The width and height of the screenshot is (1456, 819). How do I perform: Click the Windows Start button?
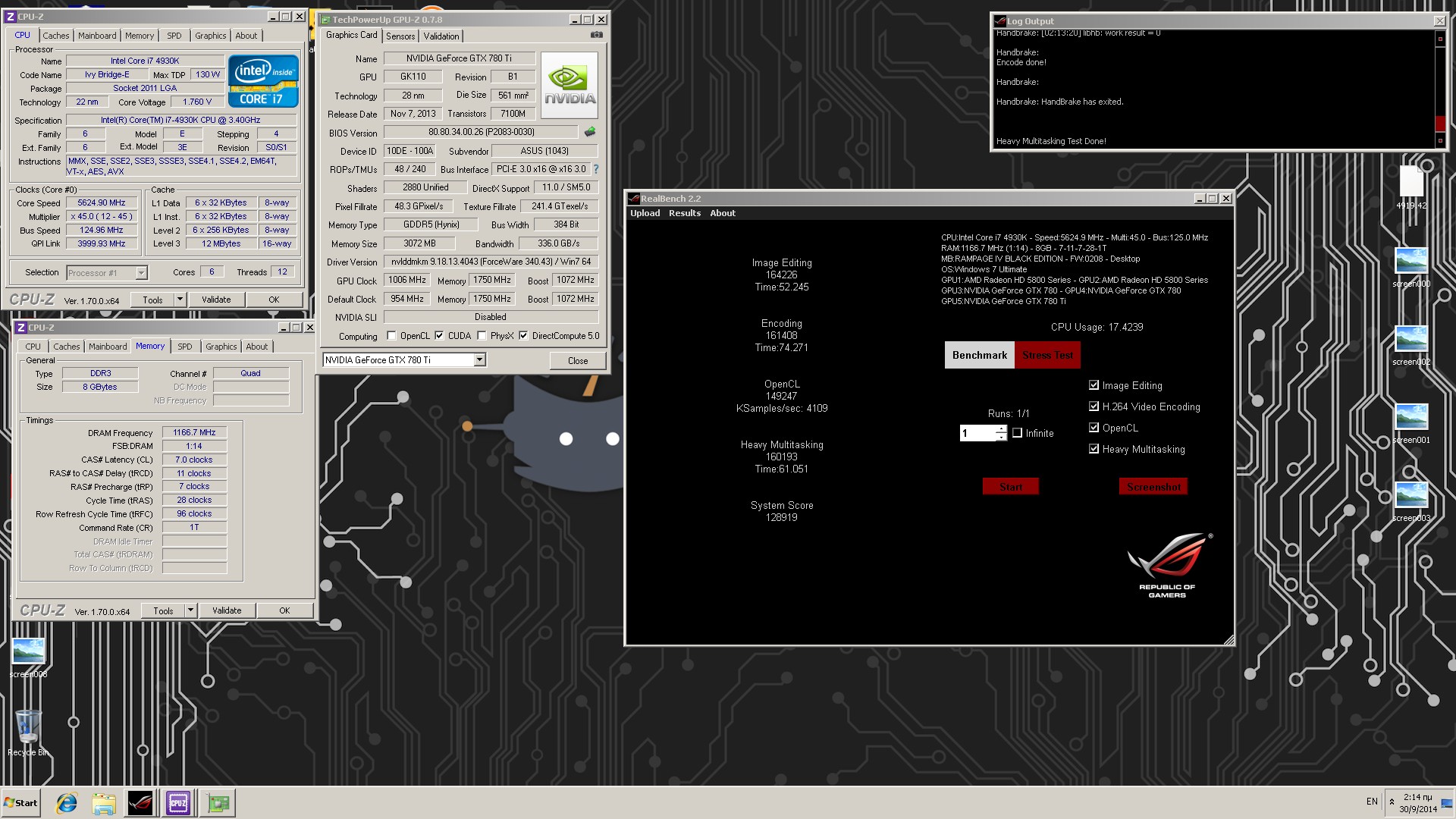click(x=20, y=802)
